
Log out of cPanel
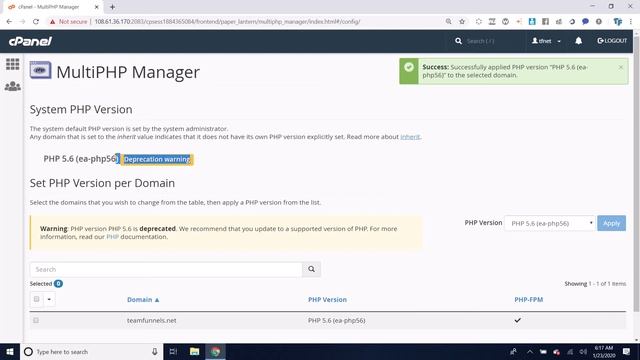tap(612, 41)
